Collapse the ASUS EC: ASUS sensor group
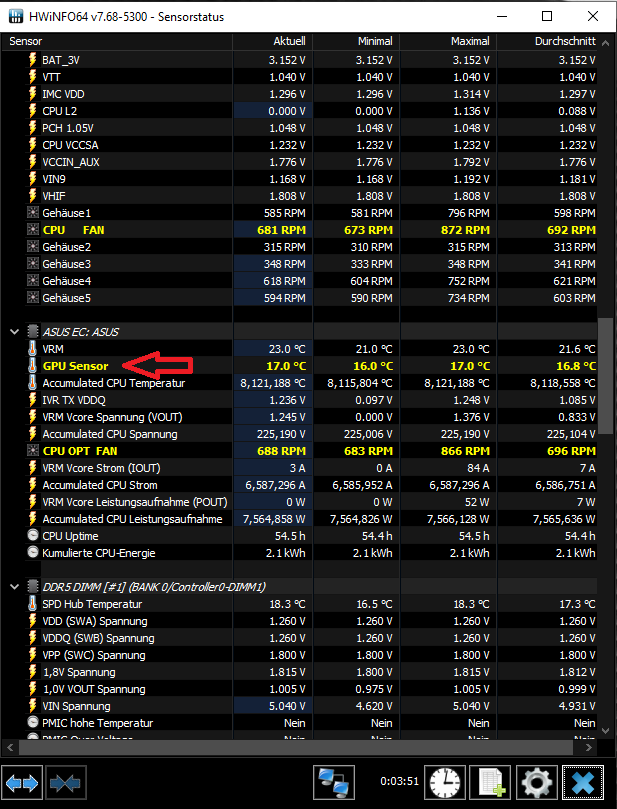The image size is (617, 809). point(14,332)
